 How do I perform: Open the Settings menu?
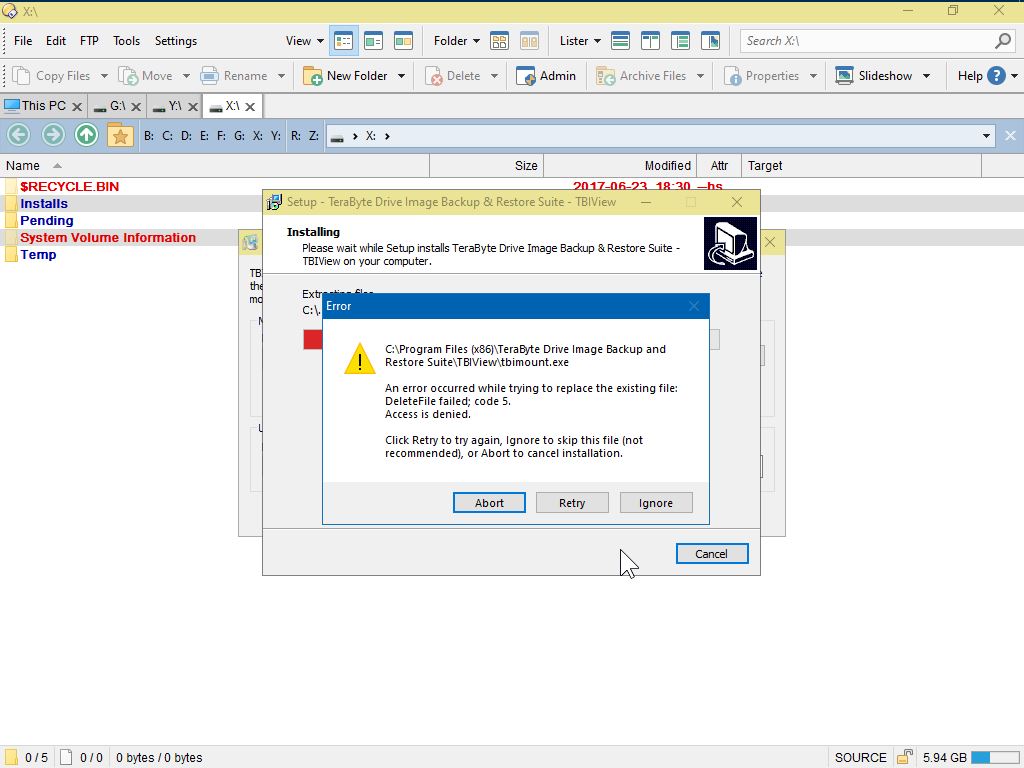176,40
